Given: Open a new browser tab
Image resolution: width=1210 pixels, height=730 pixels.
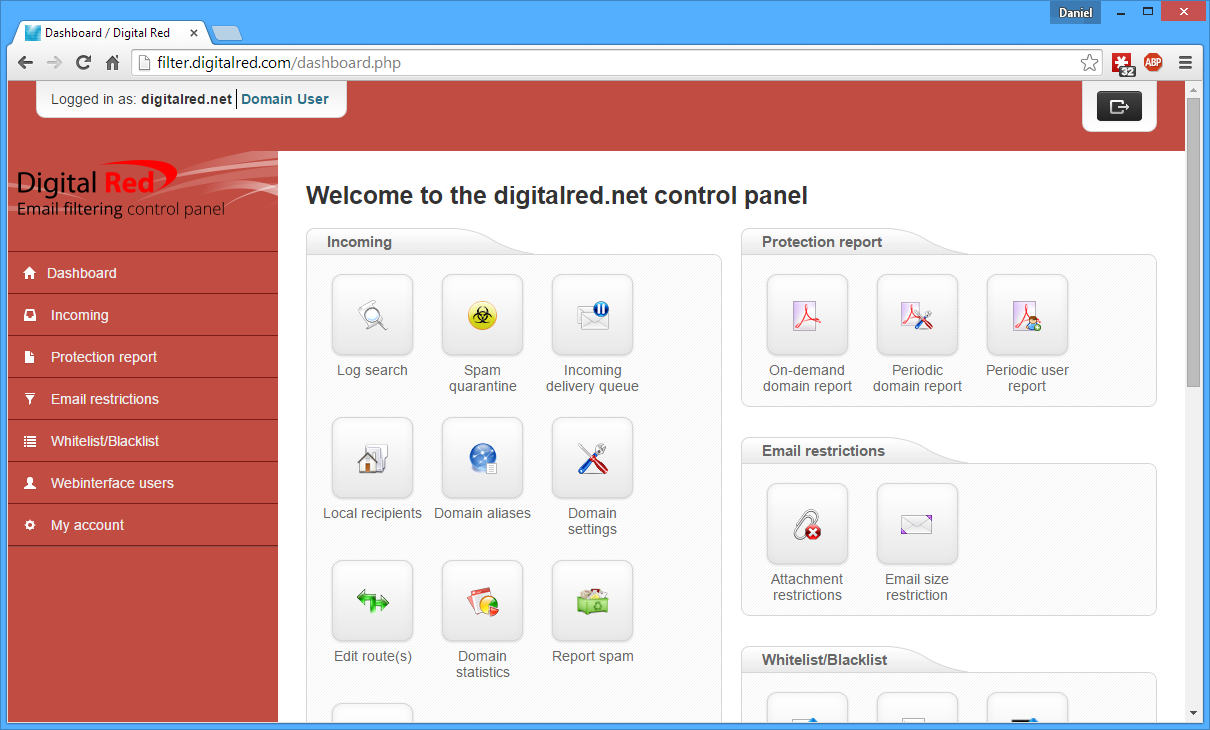Looking at the screenshot, I should click(x=227, y=33).
